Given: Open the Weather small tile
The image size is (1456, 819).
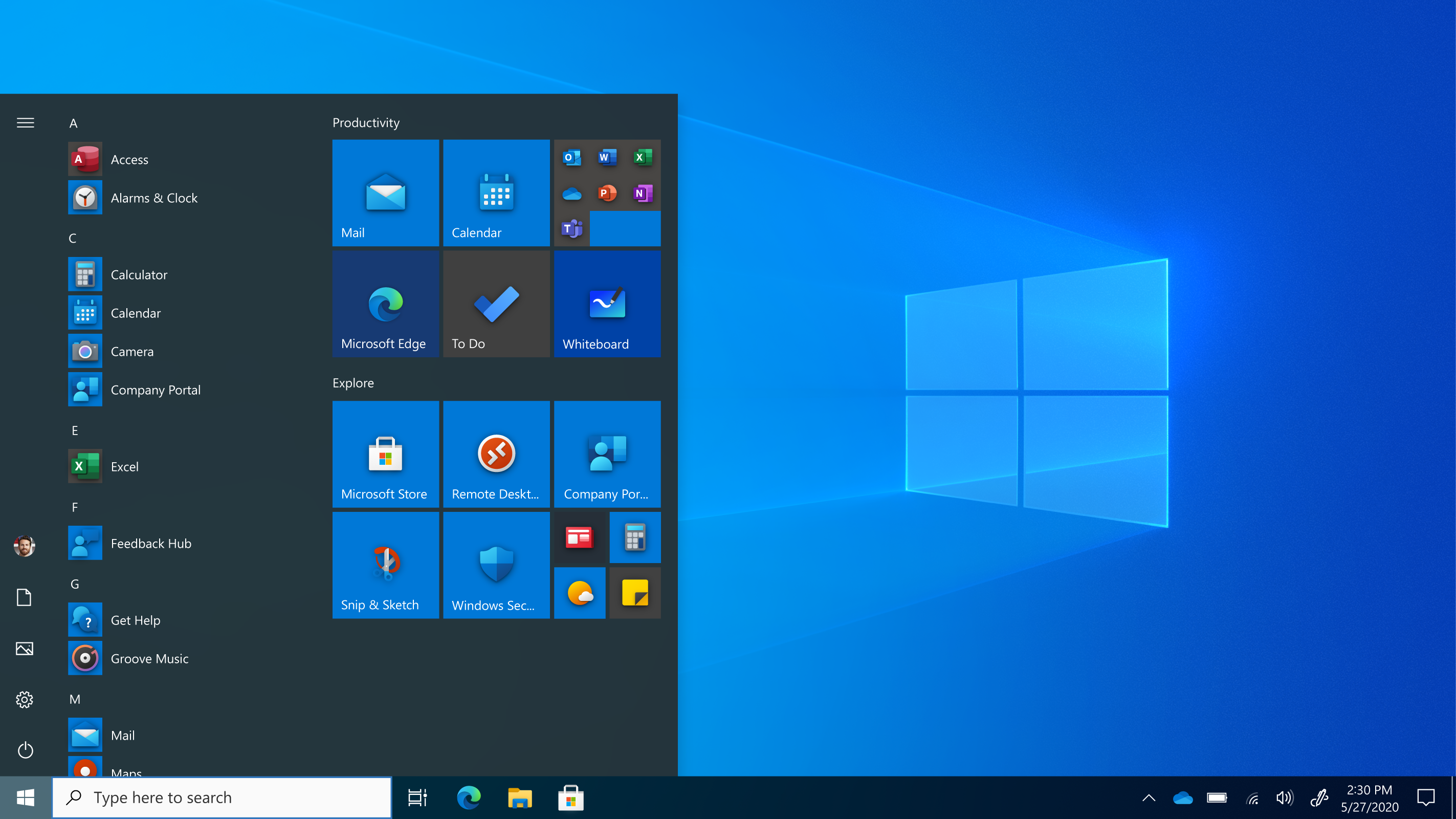Looking at the screenshot, I should point(579,592).
